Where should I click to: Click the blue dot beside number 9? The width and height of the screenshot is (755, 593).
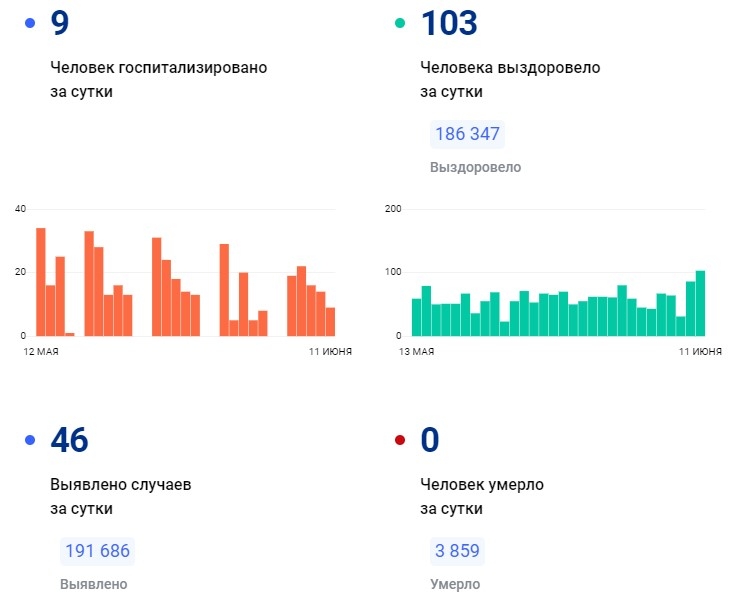pyautogui.click(x=31, y=24)
